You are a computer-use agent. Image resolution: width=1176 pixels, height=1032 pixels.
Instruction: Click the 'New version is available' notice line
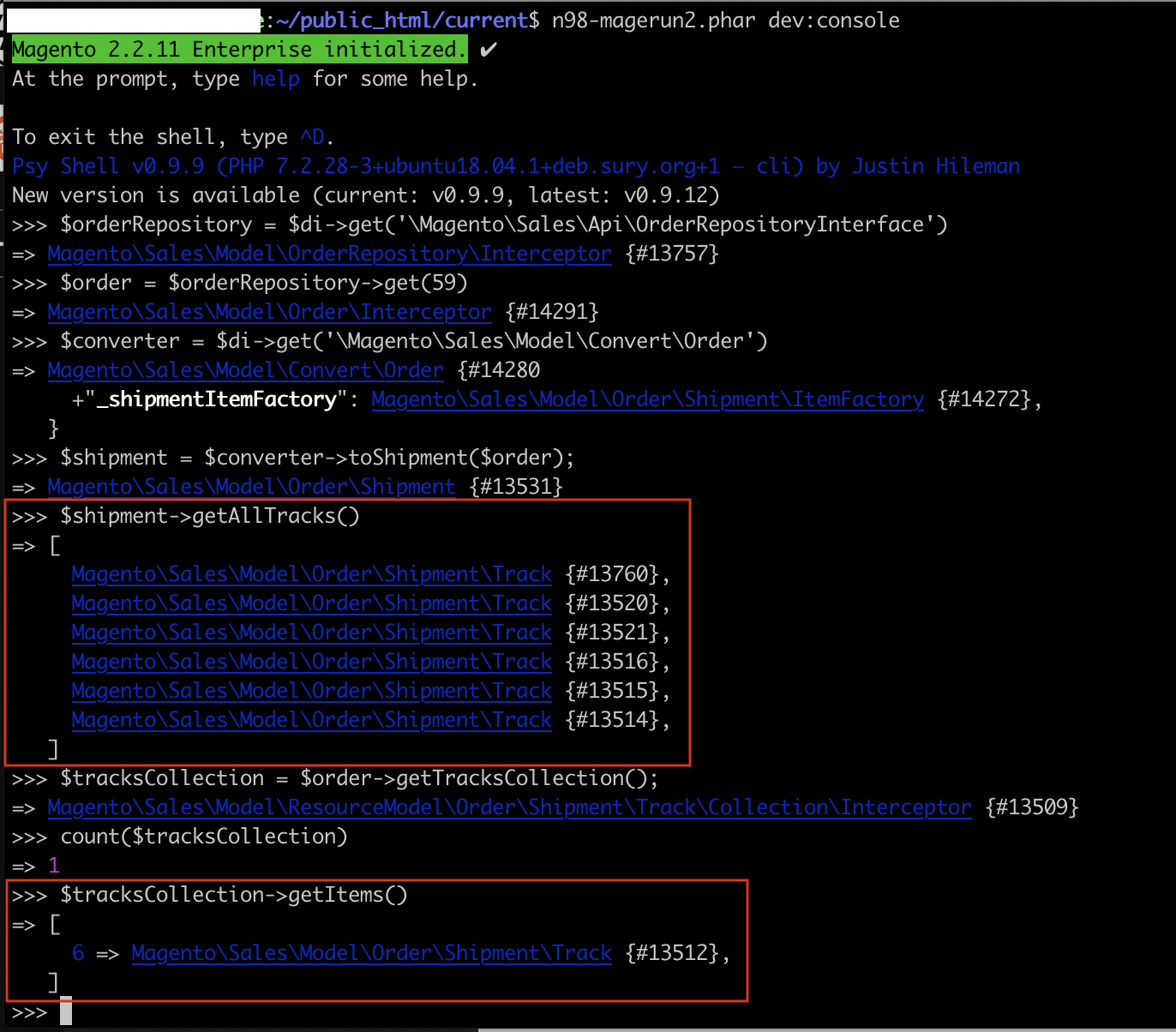coord(366,195)
